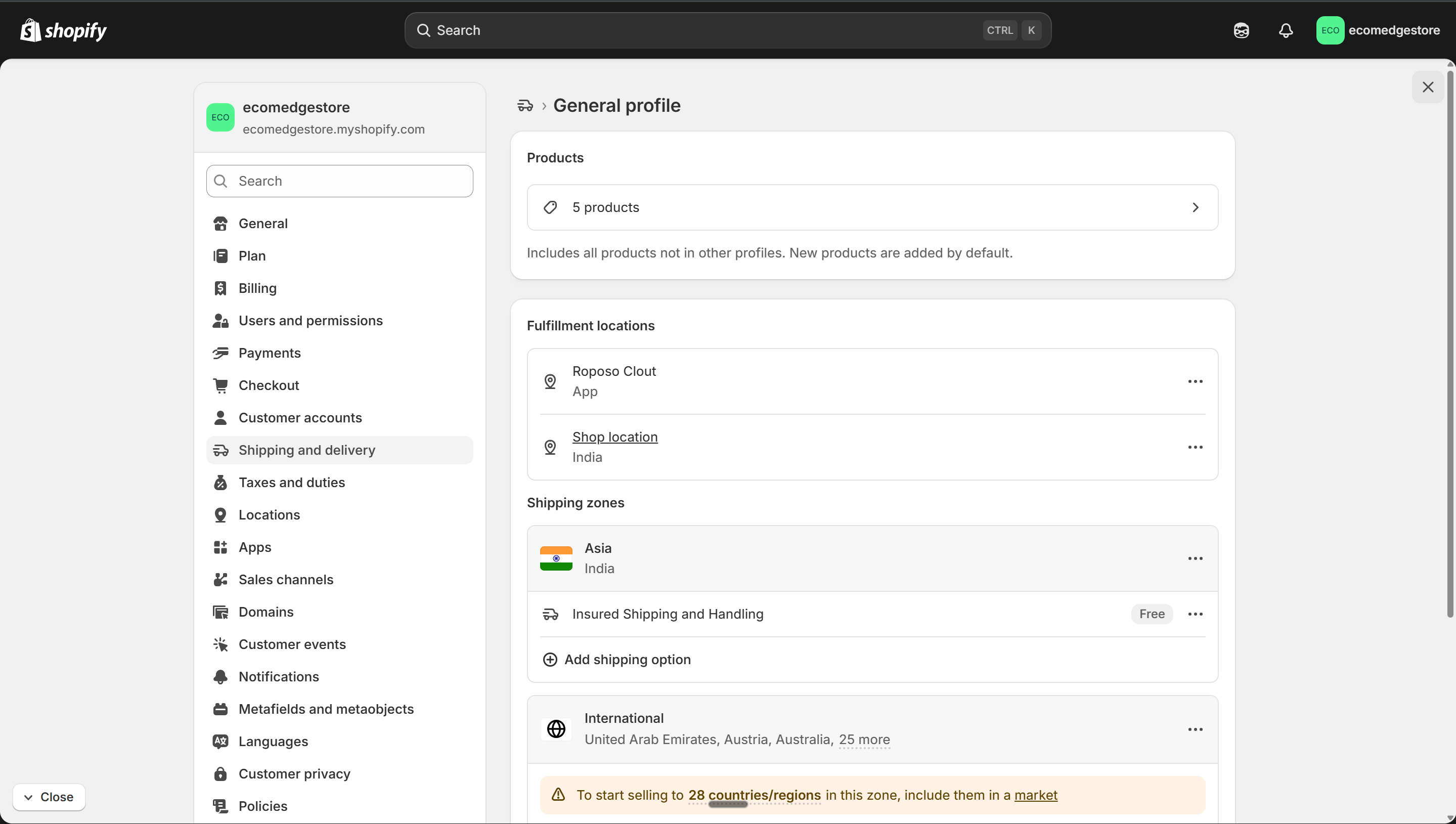Viewport: 1456px width, 824px height.
Task: Click the India flag icon on Asia zone
Action: (556, 558)
